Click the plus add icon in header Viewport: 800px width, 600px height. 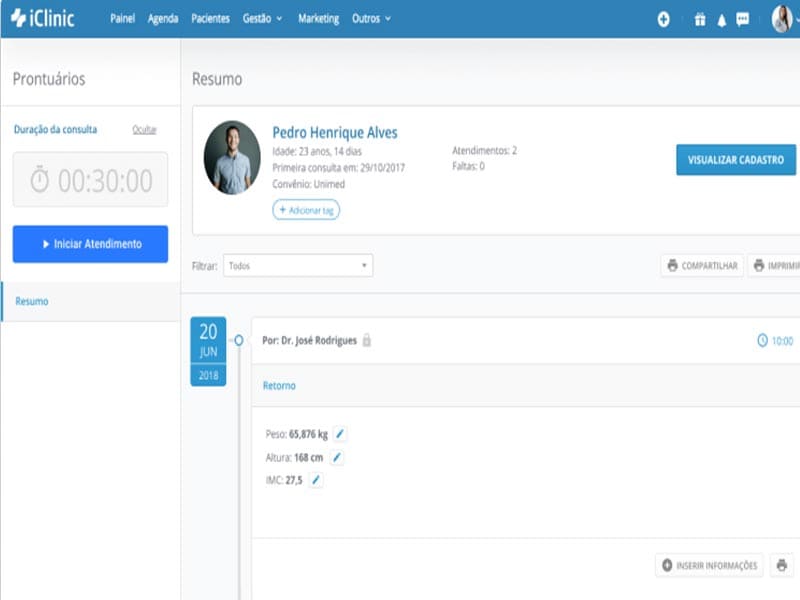tap(663, 20)
